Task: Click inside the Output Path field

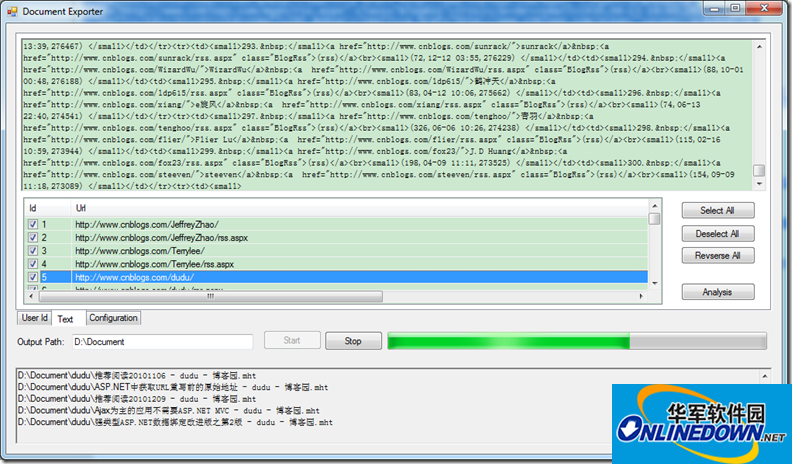Action: [x=163, y=342]
